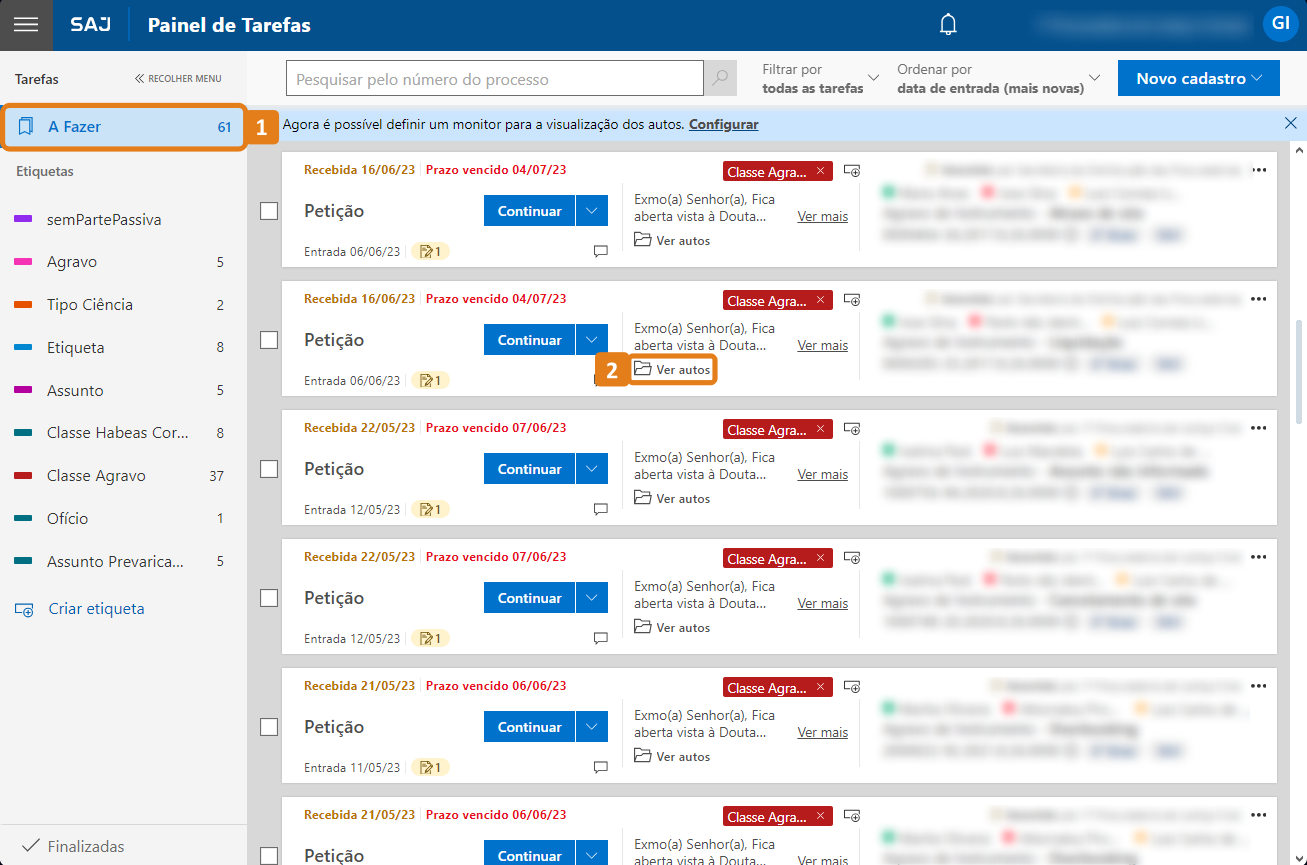The image size is (1307, 865).
Task: Click Ver mais on the second task
Action: 822,345
